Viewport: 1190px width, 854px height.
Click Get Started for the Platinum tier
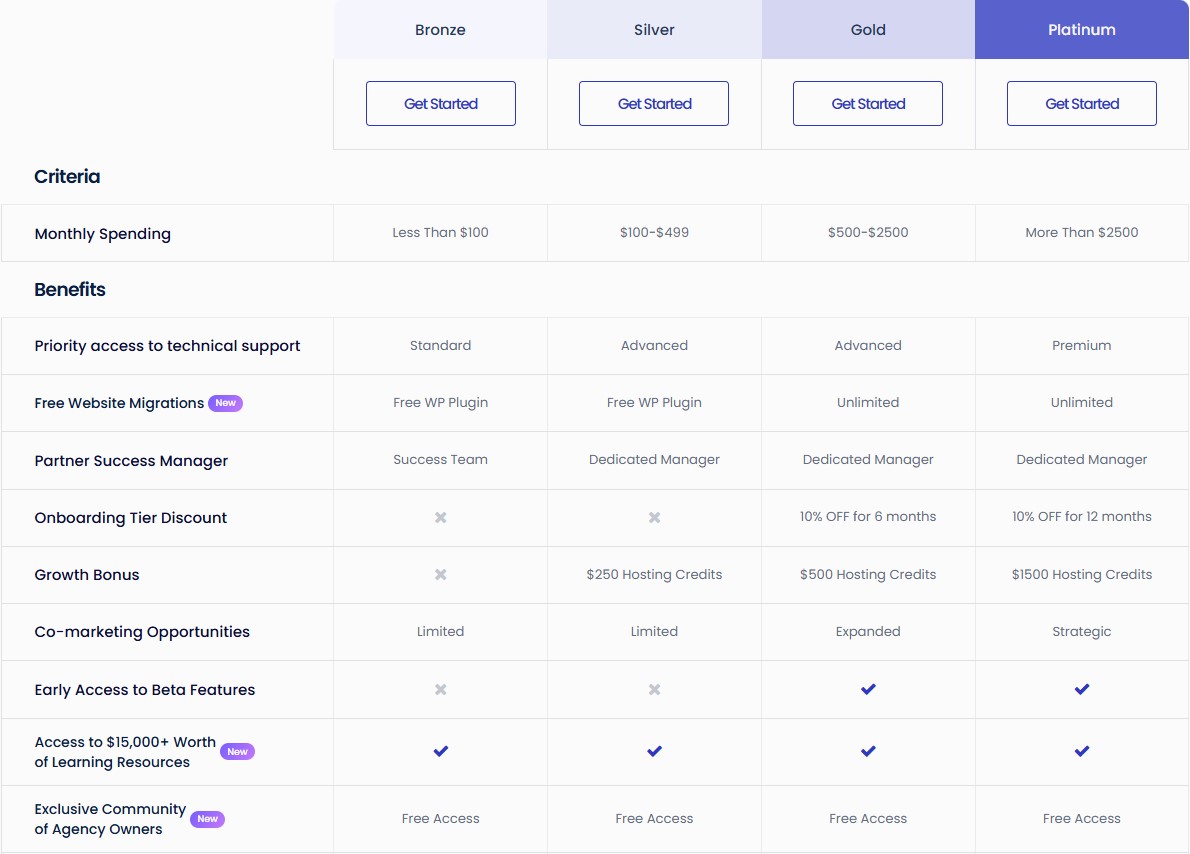tap(1081, 103)
